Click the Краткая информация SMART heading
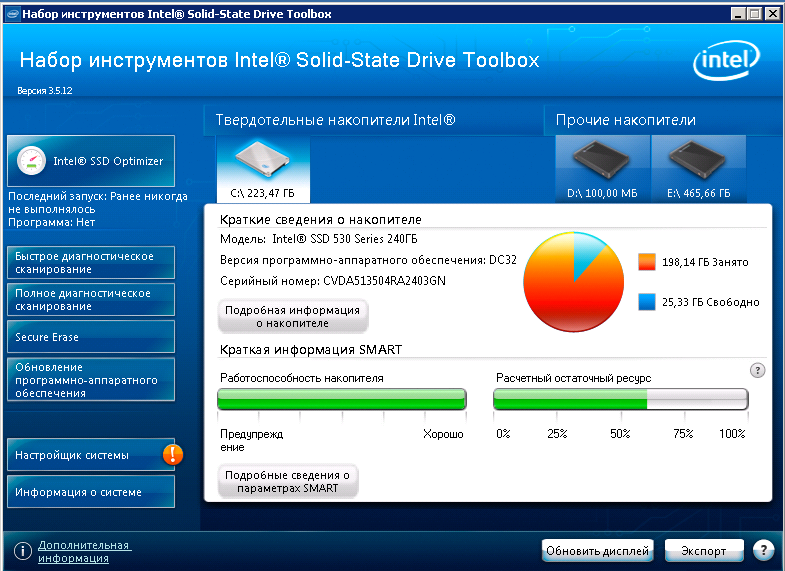785x571 pixels. [x=311, y=349]
